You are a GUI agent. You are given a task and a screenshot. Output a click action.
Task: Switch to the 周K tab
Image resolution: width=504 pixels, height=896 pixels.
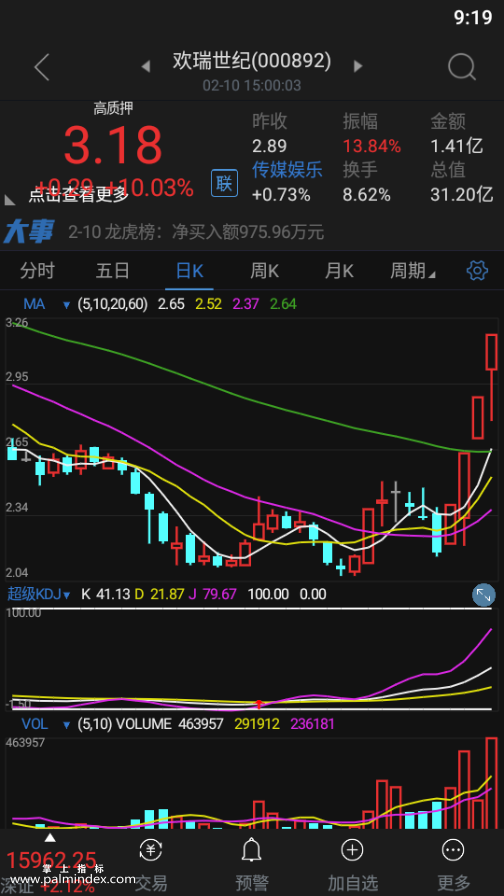pos(265,270)
